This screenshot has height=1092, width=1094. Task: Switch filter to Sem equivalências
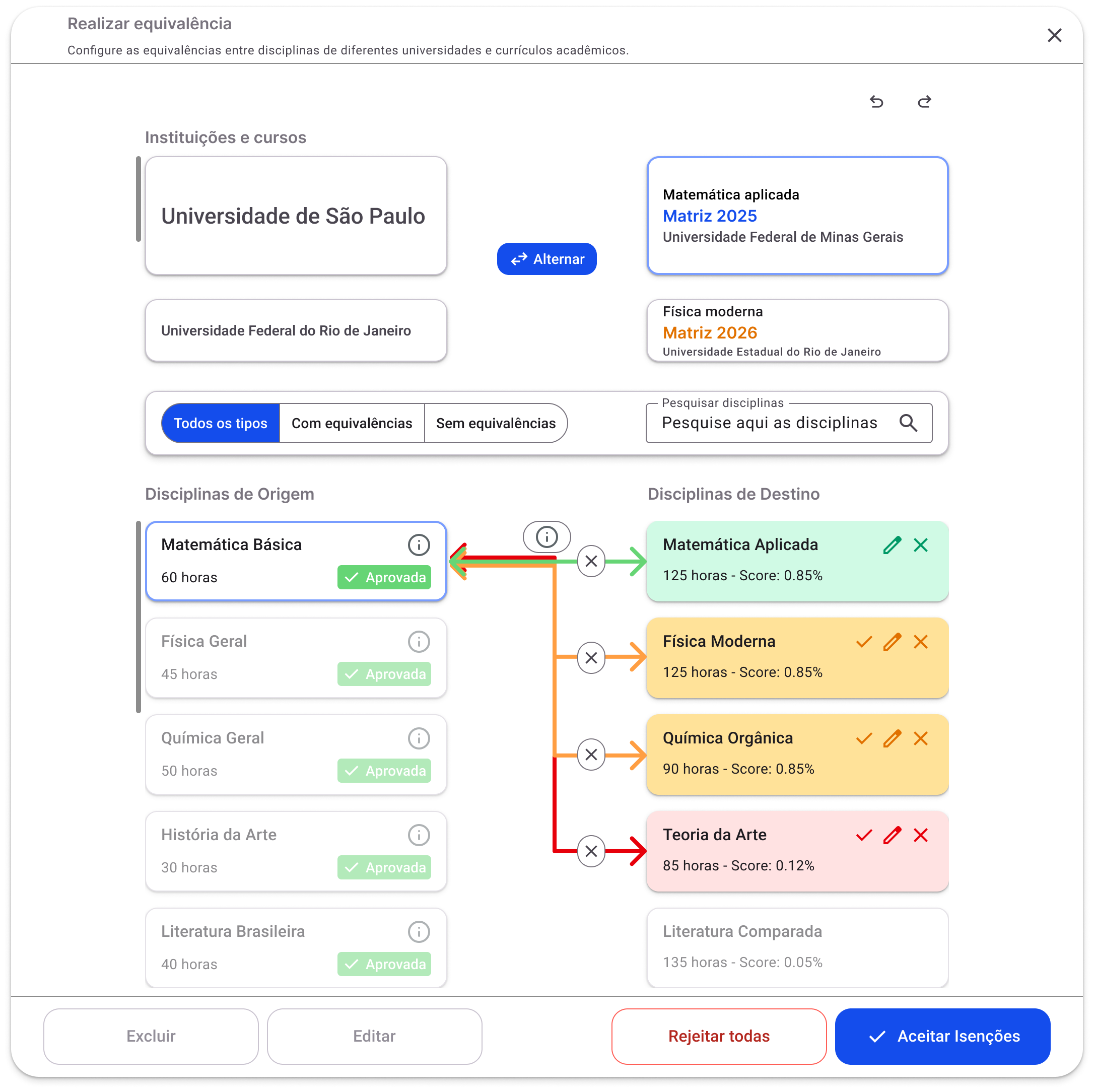pyautogui.click(x=496, y=423)
